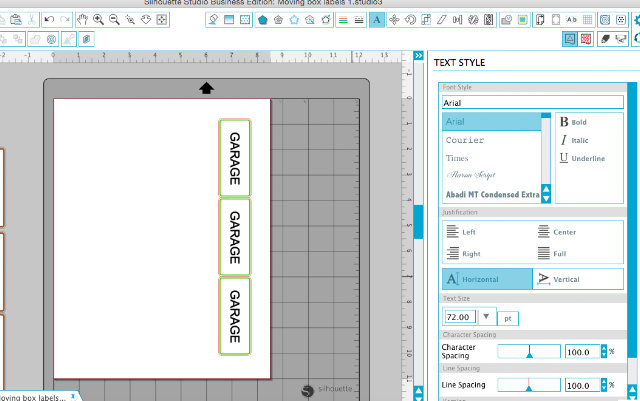Open the Line Color panel

343,20
